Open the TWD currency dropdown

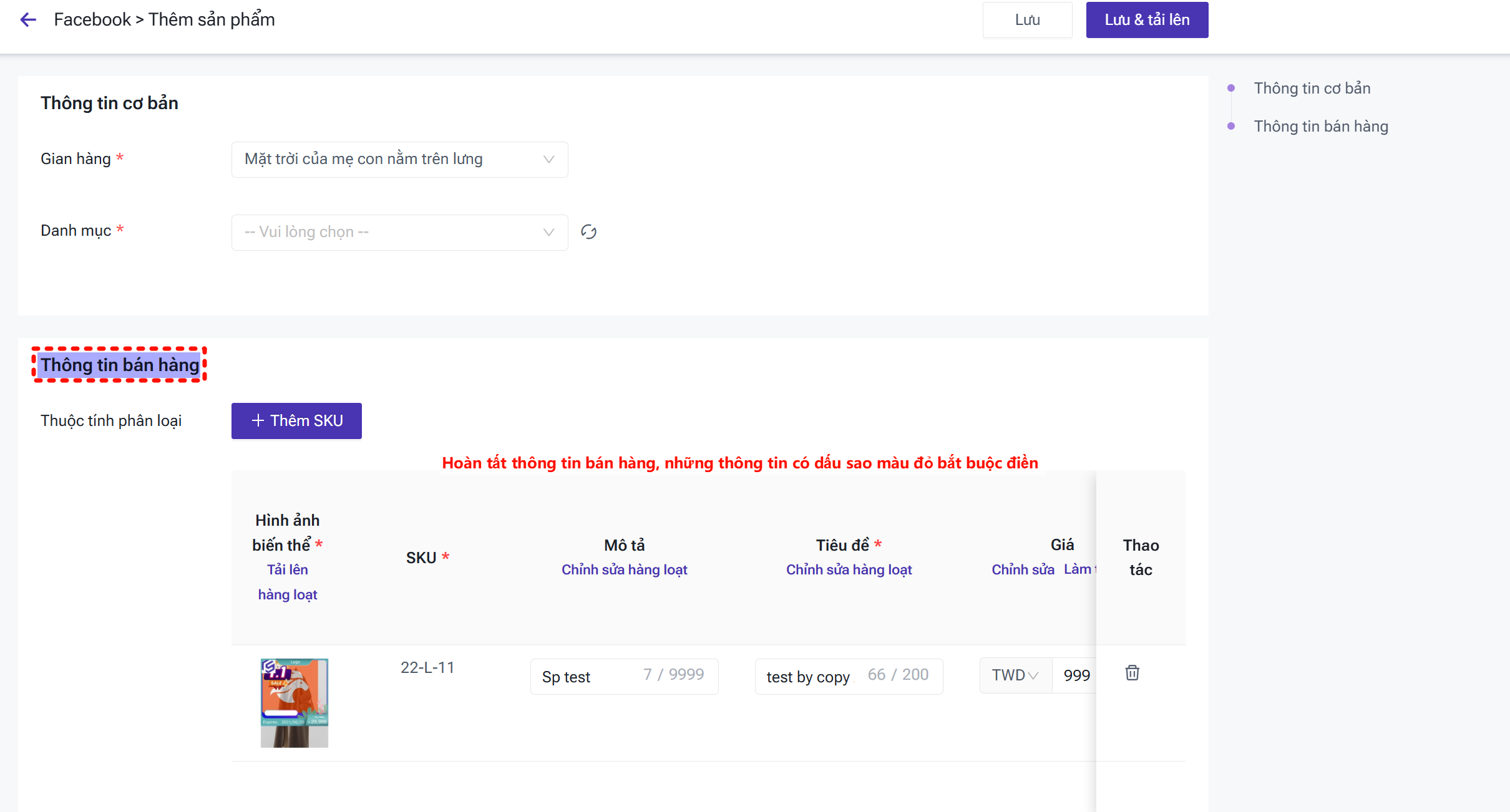(1015, 675)
